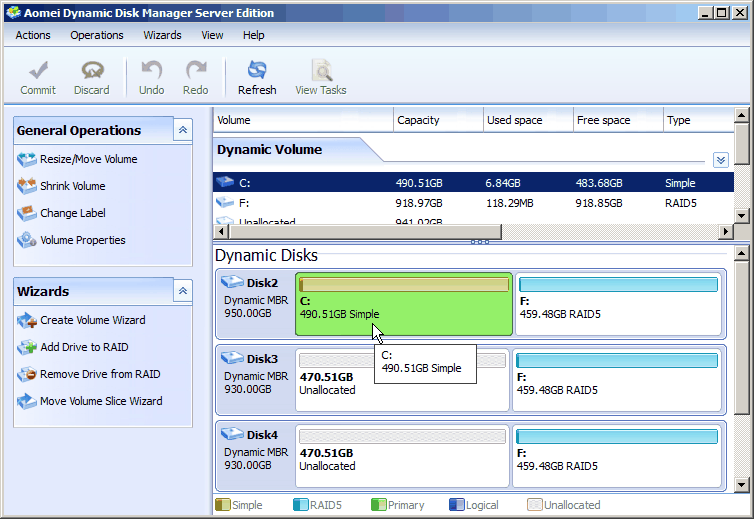Image resolution: width=754 pixels, height=519 pixels.
Task: Click the Add Drive to RAID link
Action: 84,347
